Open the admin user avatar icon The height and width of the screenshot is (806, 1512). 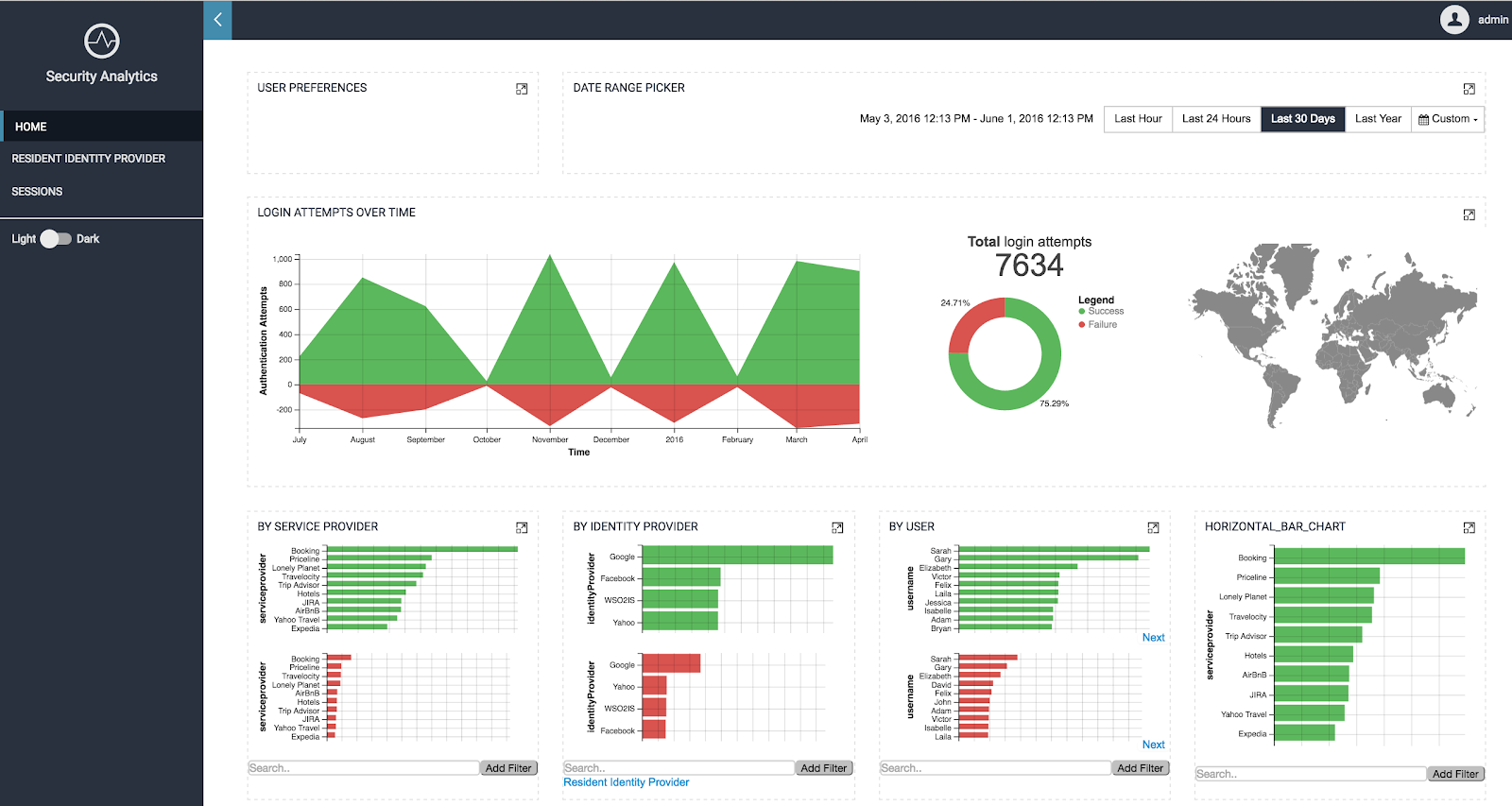[1454, 19]
